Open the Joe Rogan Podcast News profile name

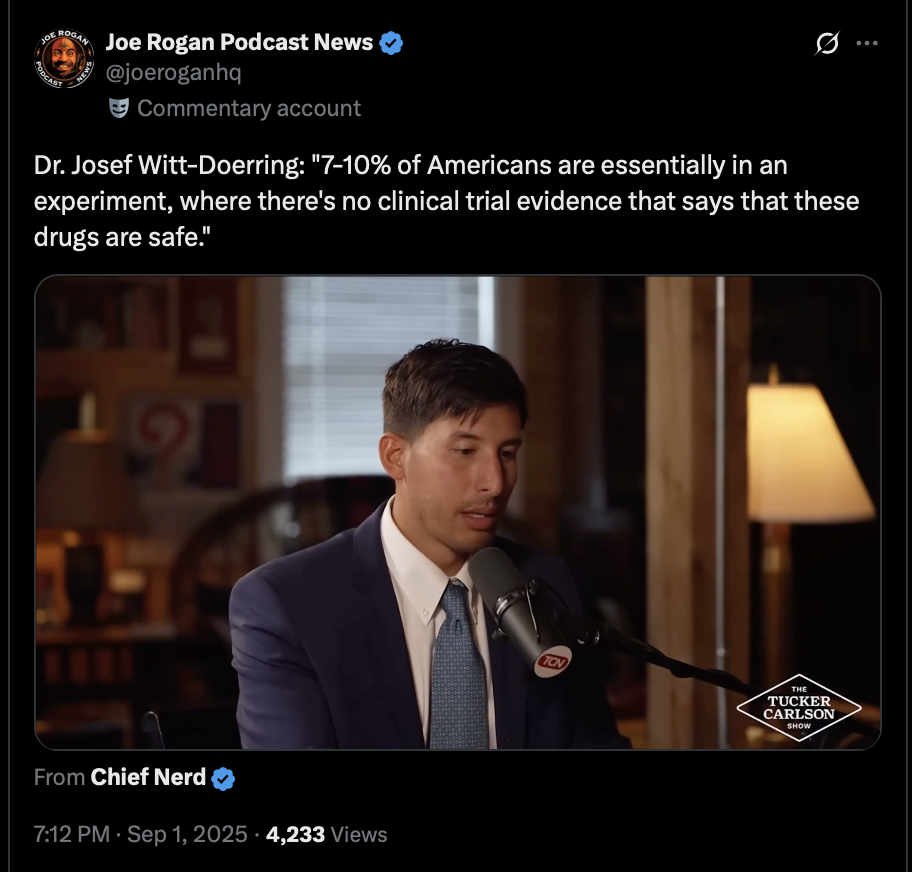(x=239, y=42)
